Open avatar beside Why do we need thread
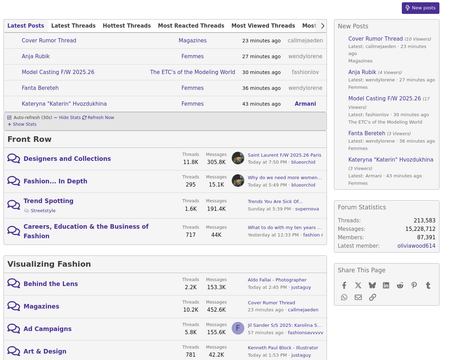The image size is (450, 360). tap(238, 181)
